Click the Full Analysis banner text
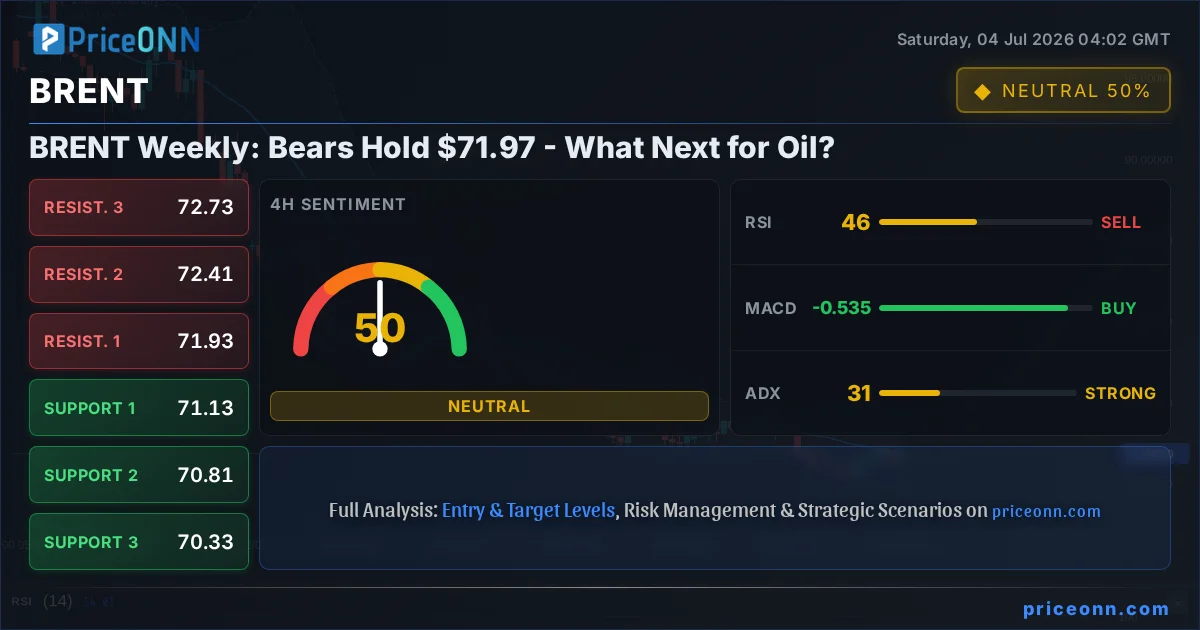1200x630 pixels. [x=714, y=510]
